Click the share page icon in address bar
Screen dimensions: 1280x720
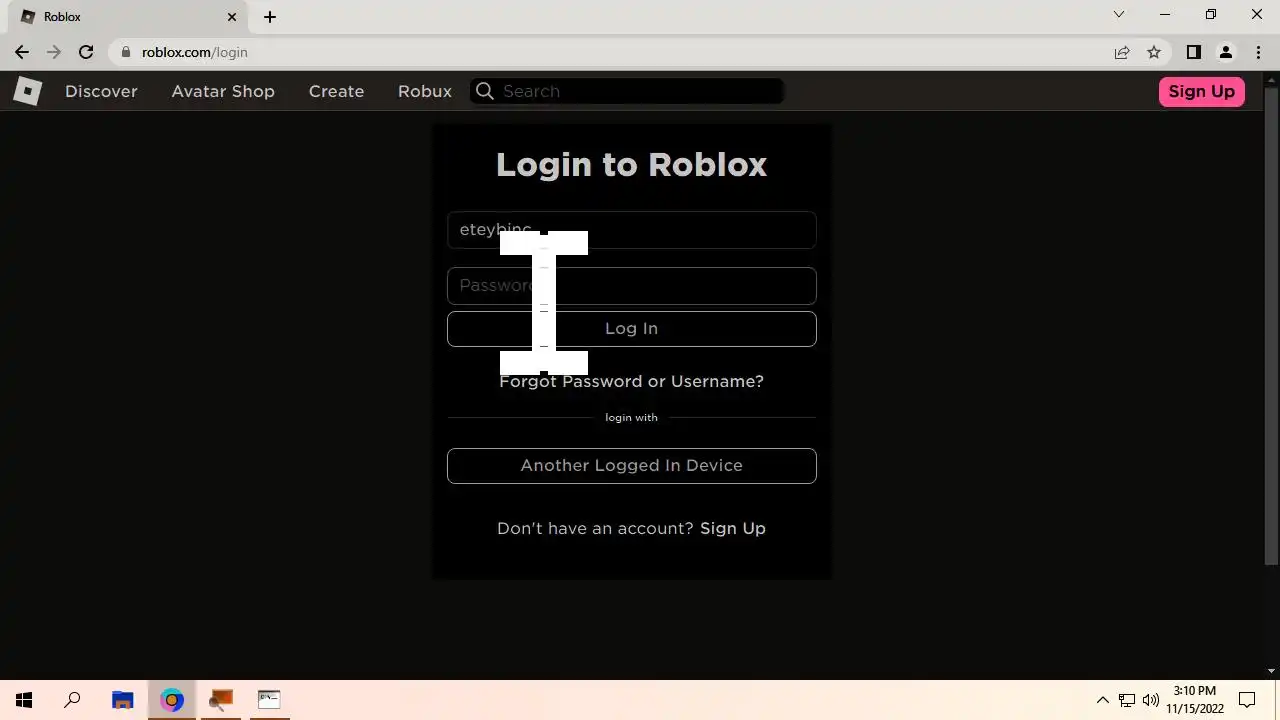1122,52
